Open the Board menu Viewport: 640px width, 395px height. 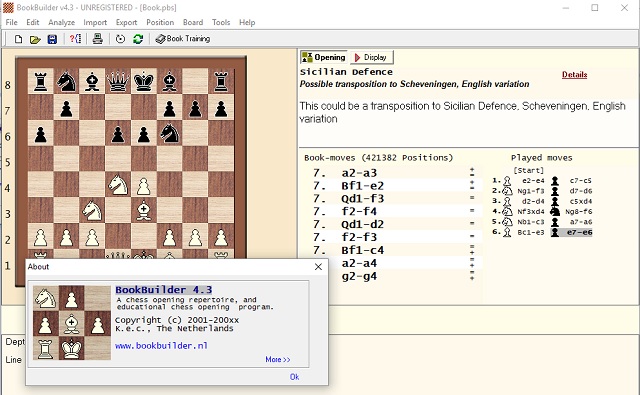[x=193, y=22]
